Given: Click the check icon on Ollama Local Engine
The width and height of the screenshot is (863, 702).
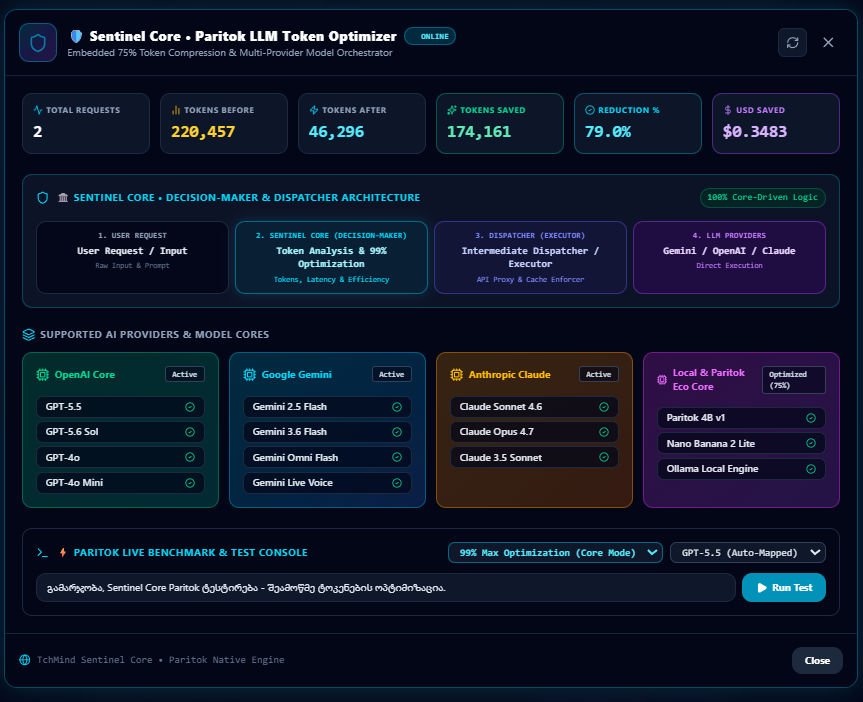Looking at the screenshot, I should click(x=811, y=469).
